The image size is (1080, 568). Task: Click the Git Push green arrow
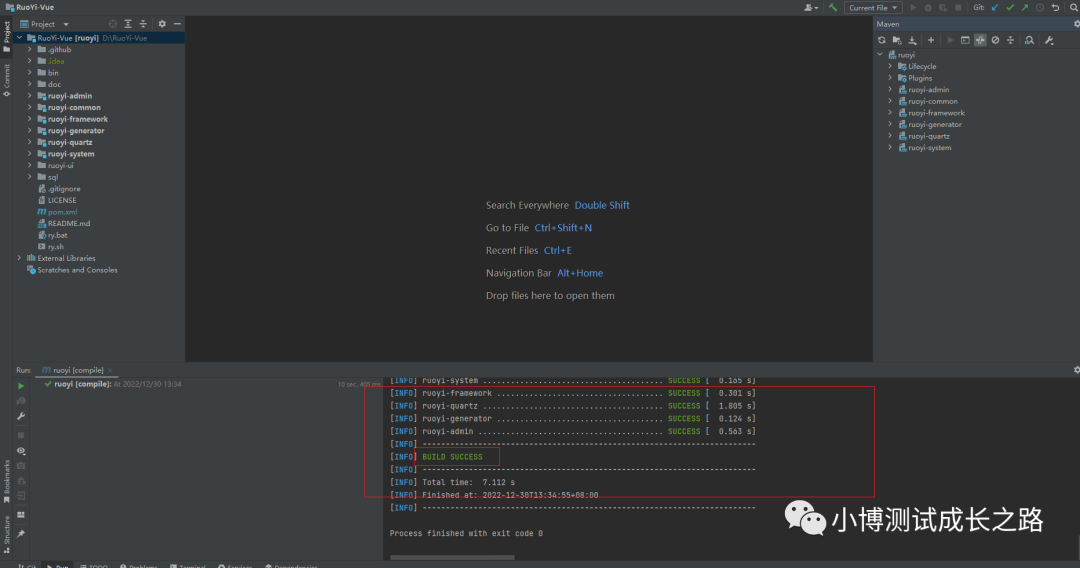pyautogui.click(x=1025, y=8)
